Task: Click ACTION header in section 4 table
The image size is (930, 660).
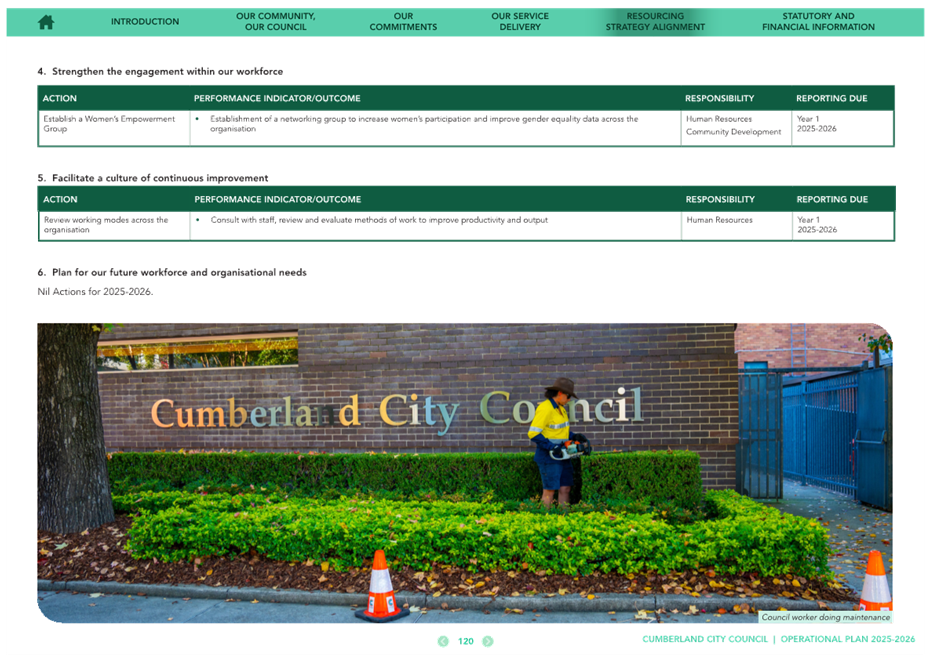Action: [59, 98]
